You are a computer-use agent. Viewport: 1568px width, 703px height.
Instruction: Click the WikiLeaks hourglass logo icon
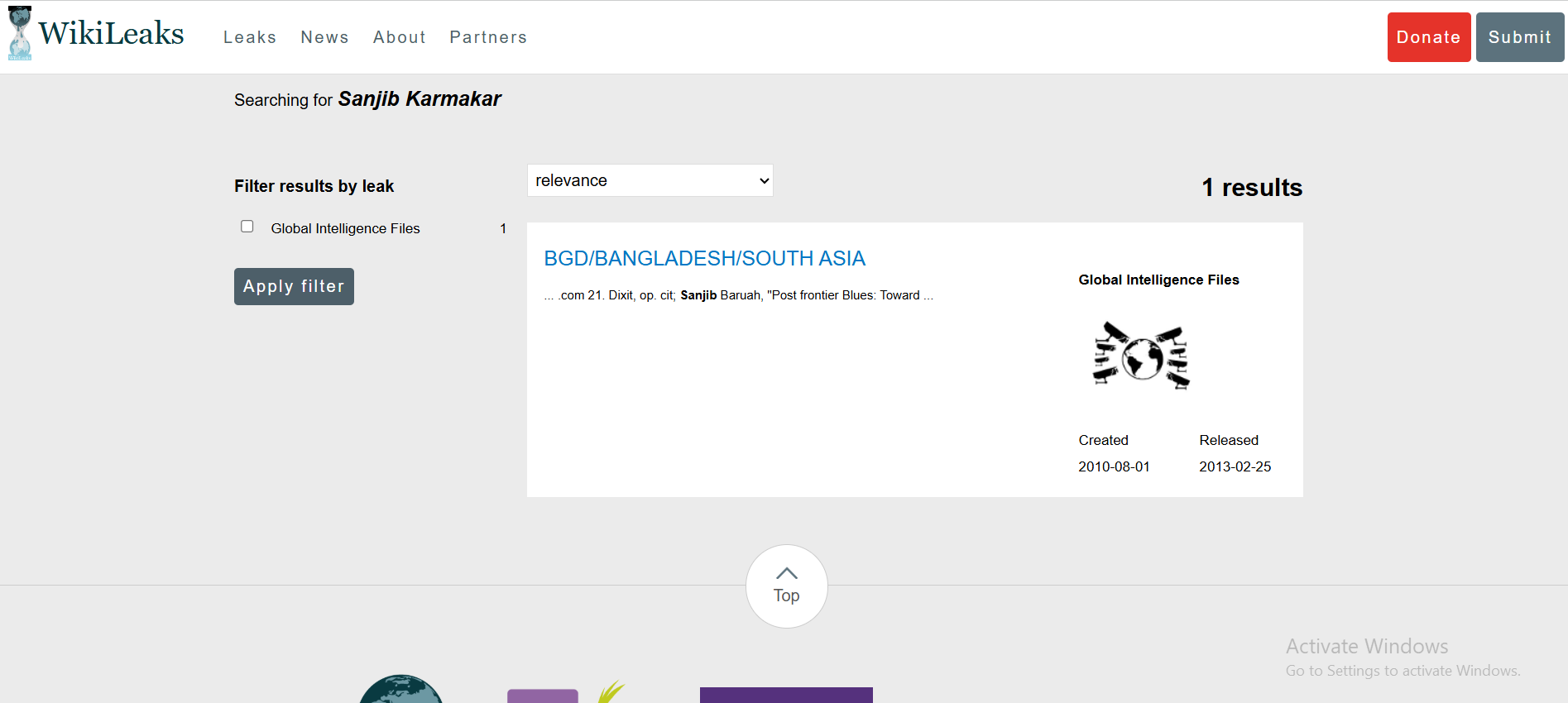(x=20, y=33)
